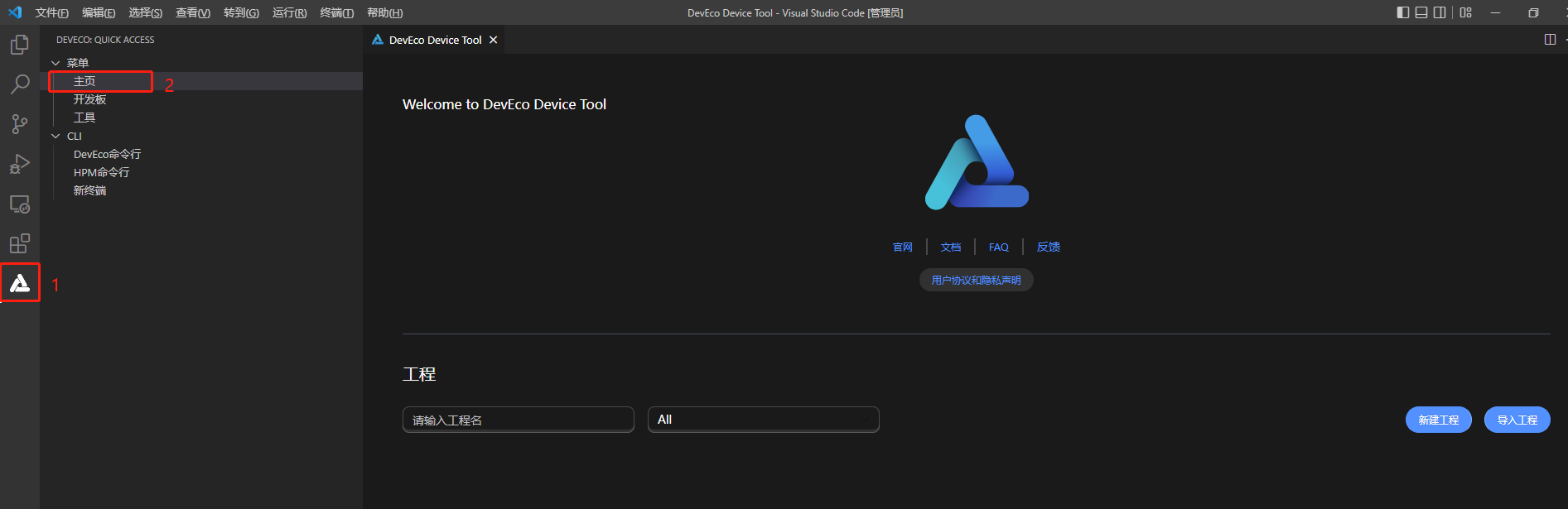Click the 反馈 link
1568x509 pixels.
tap(1049, 247)
